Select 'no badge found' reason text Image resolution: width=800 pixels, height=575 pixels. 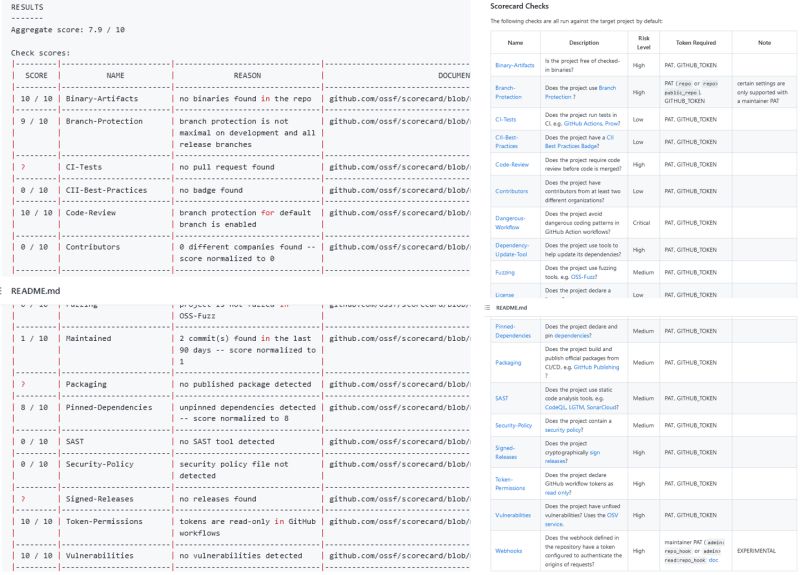[x=211, y=190]
